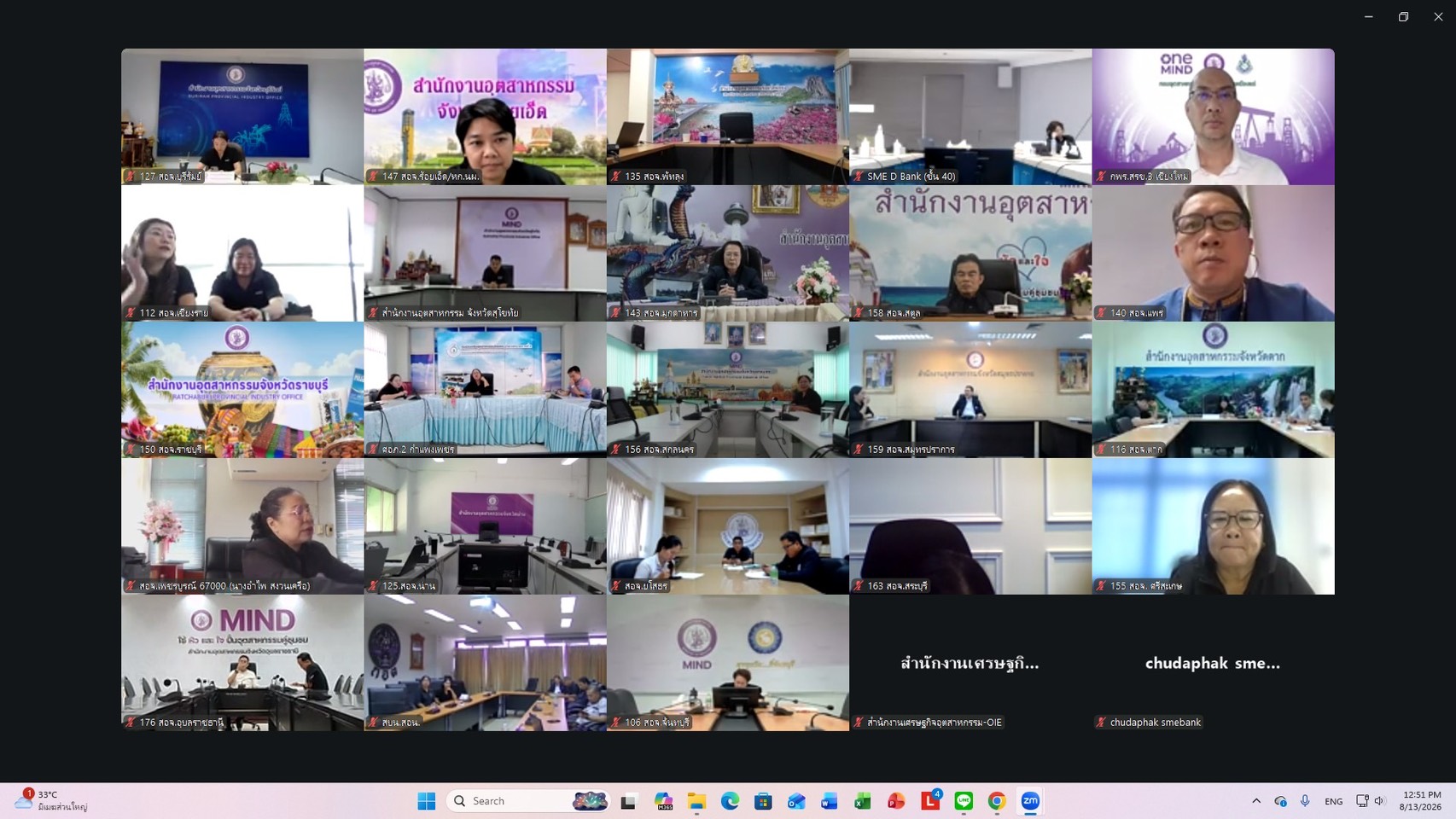The width and height of the screenshot is (1456, 819).
Task: Launch Excel from the taskbar
Action: click(863, 801)
